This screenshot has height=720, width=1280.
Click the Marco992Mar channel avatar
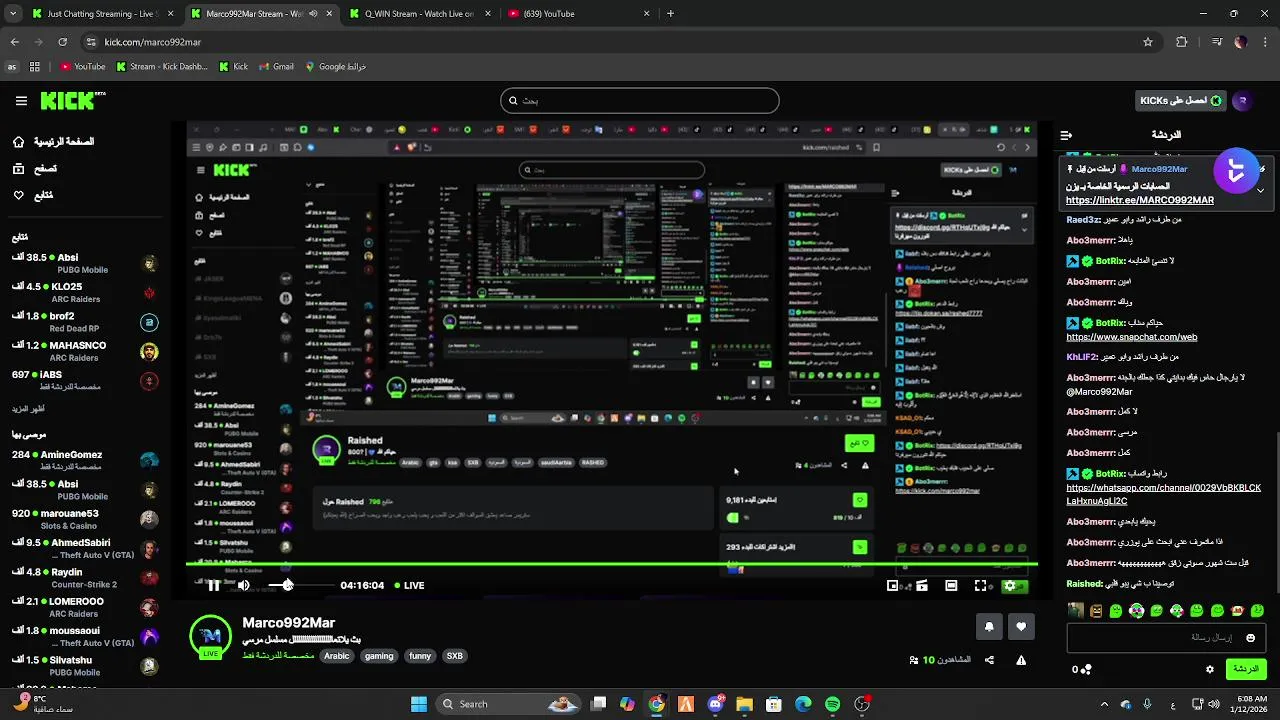click(x=210, y=637)
